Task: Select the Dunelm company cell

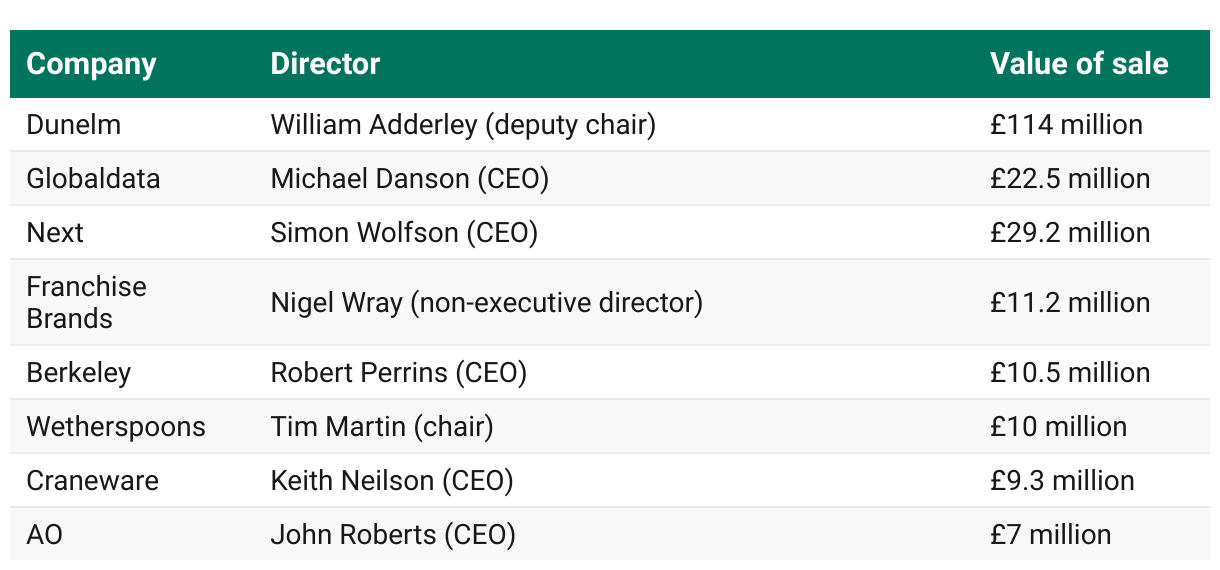Action: (73, 125)
